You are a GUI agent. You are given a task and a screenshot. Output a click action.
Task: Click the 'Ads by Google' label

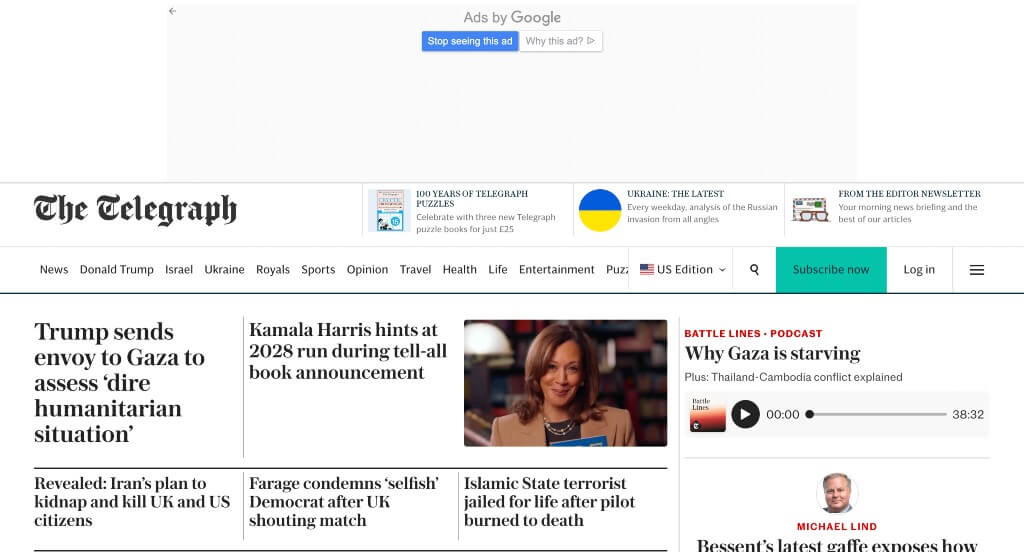512,18
